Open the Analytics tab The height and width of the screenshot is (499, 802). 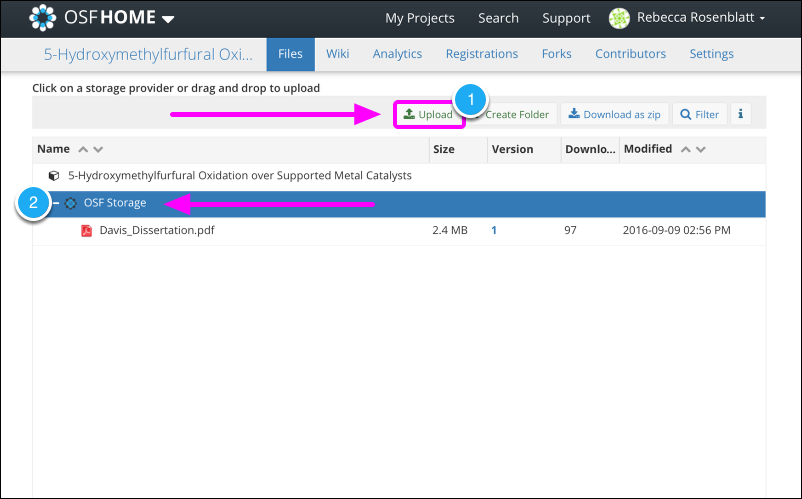click(397, 54)
